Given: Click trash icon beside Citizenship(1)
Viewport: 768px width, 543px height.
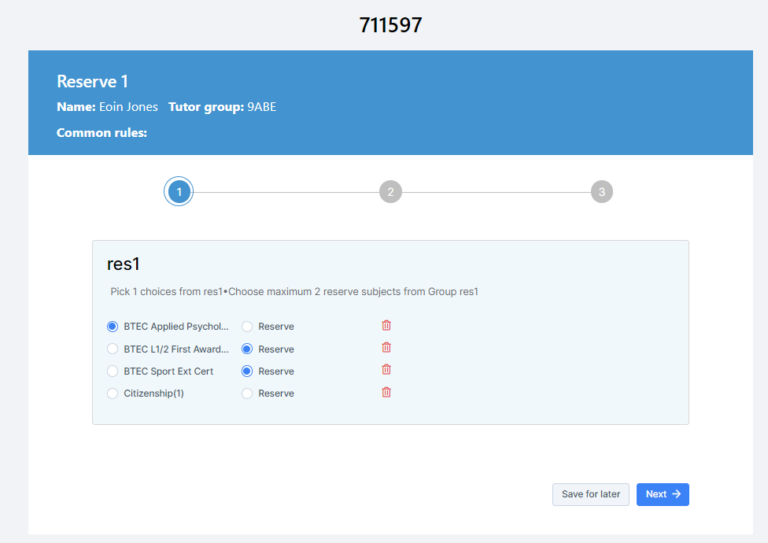Looking at the screenshot, I should pyautogui.click(x=386, y=393).
